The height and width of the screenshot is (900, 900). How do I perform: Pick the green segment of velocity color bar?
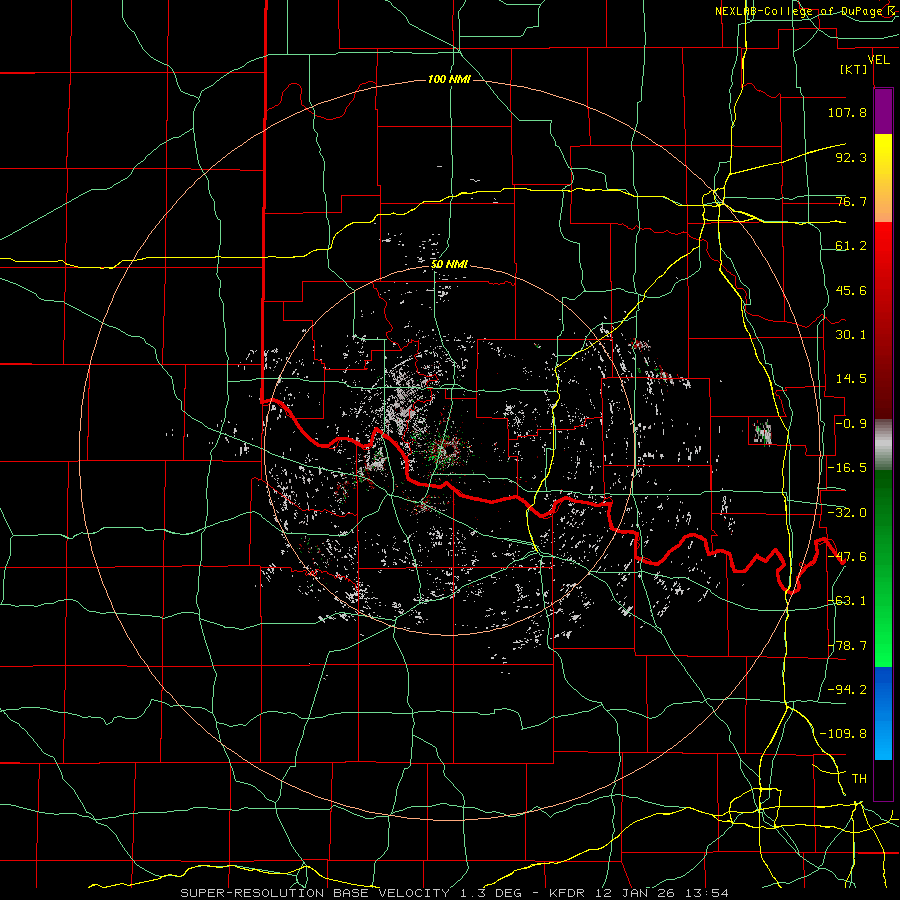coord(883,568)
